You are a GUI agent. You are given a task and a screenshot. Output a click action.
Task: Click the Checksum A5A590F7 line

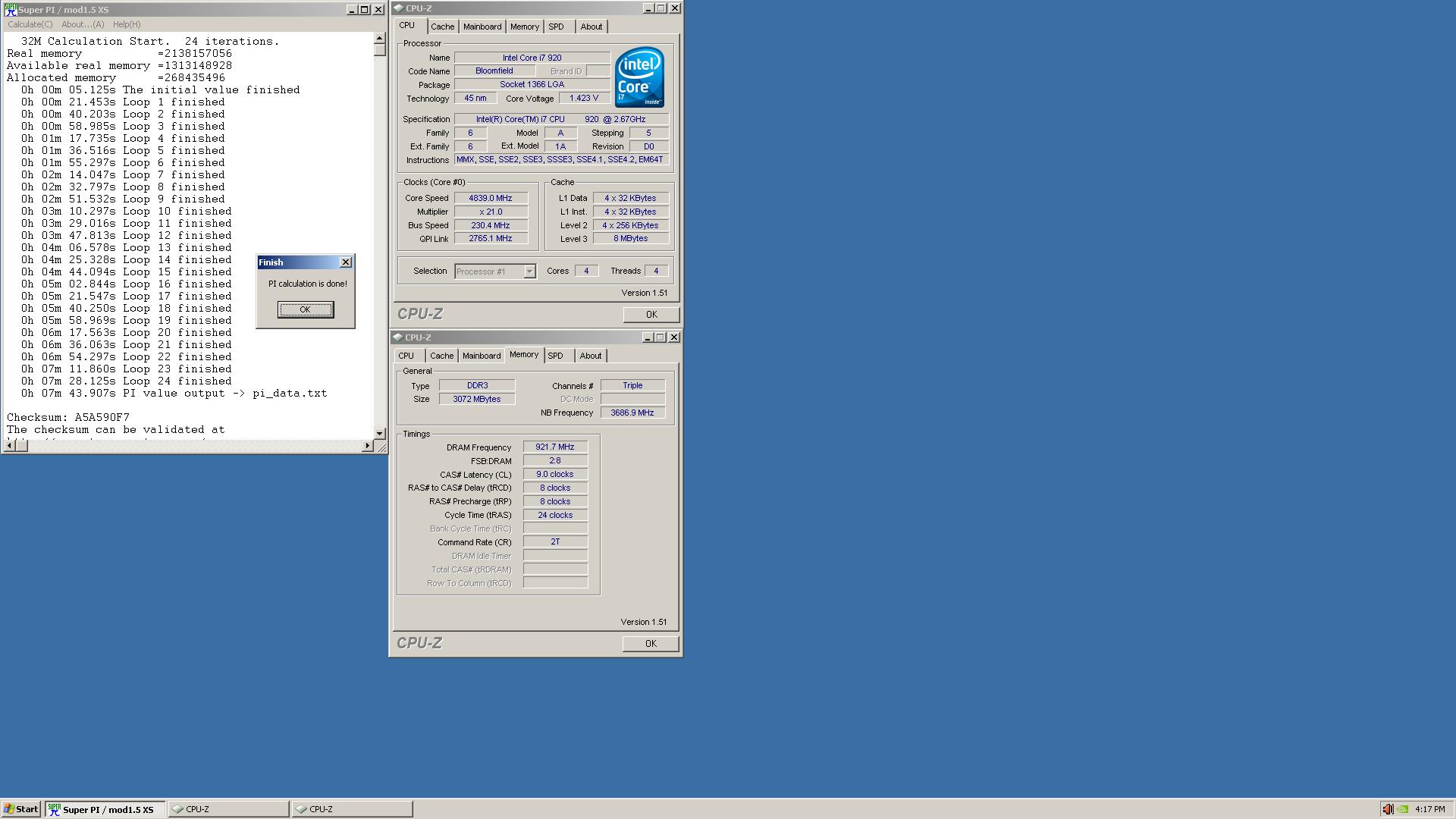coord(68,418)
